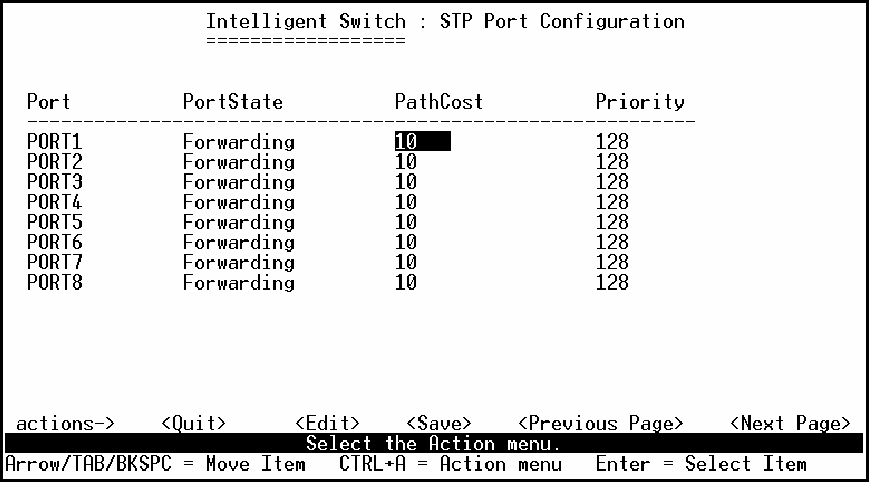Select the Quit action

[x=193, y=423]
